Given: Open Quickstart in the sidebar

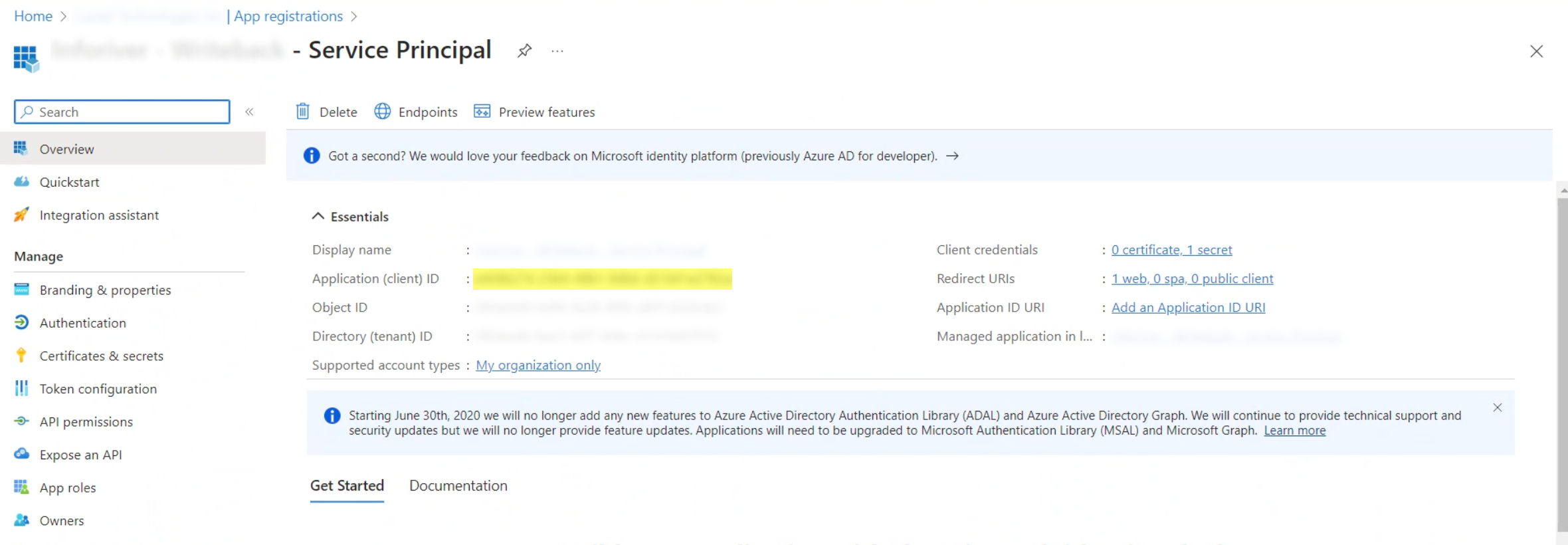Looking at the screenshot, I should [69, 182].
